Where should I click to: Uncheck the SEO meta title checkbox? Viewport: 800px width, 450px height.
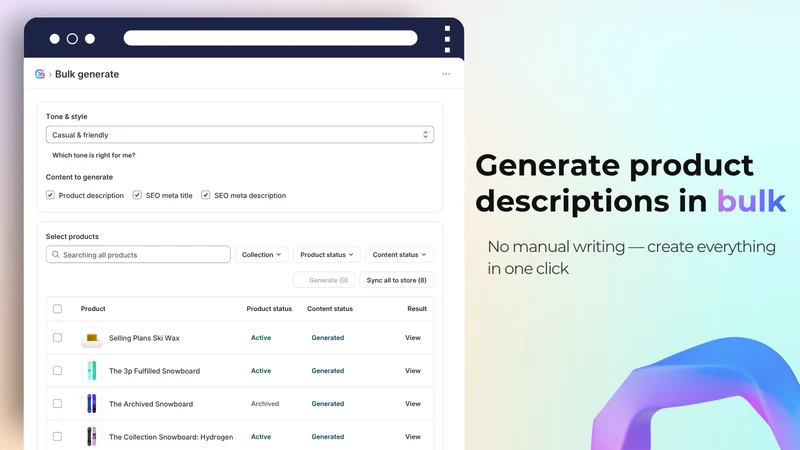pos(137,195)
